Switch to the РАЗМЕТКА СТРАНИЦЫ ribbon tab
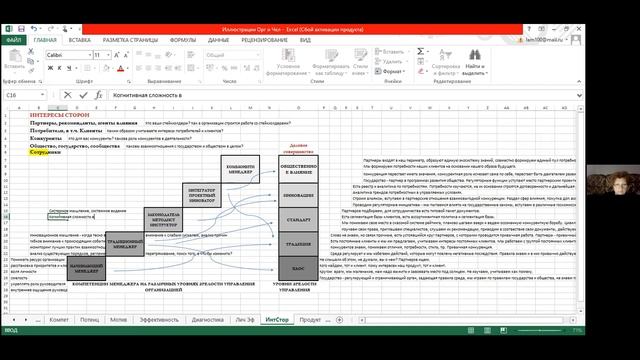 click(x=130, y=40)
